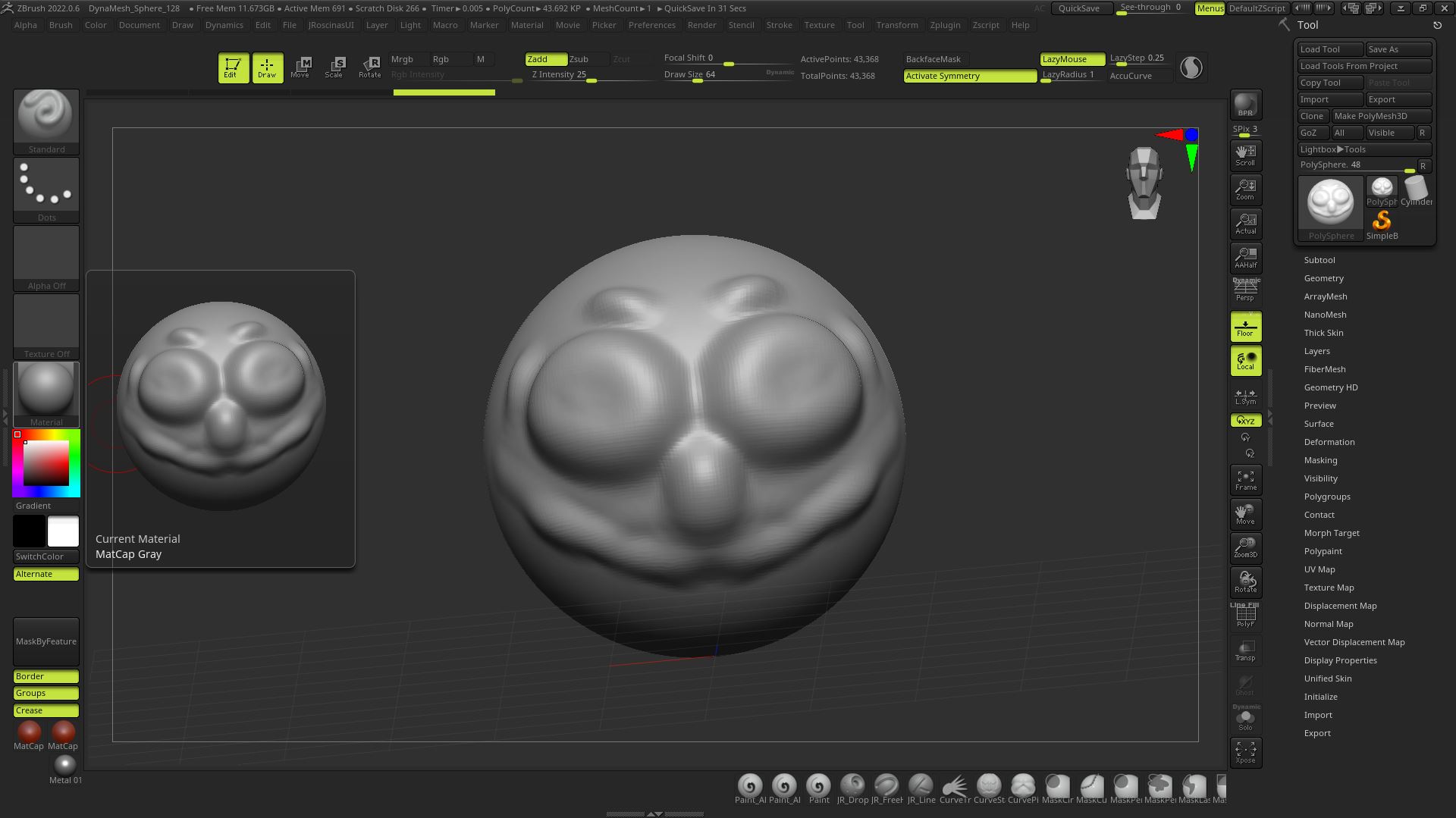
Task: Activate the Rotate icon in top shelf
Action: 369,67
